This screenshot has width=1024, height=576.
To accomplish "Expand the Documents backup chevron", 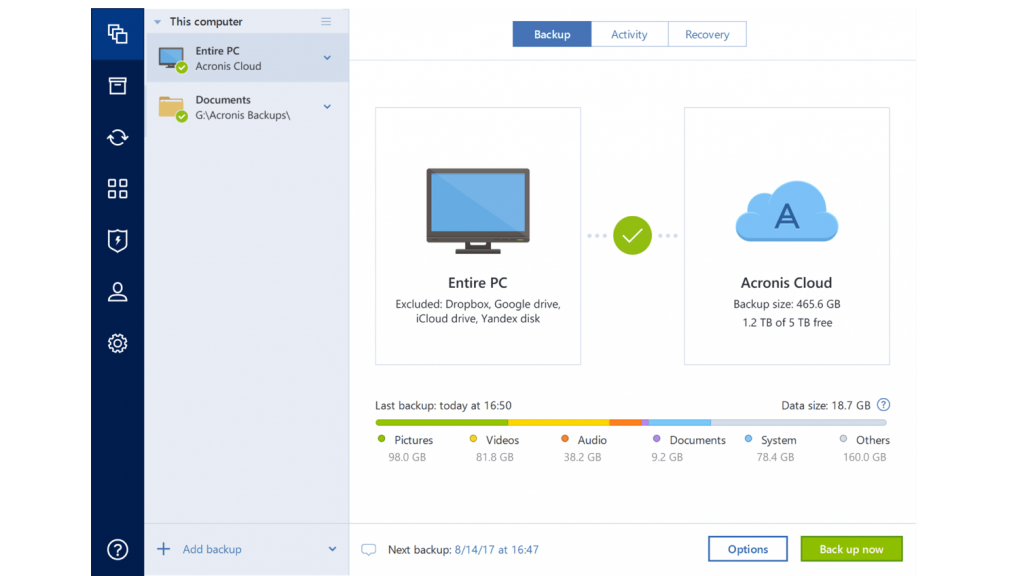I will pyautogui.click(x=327, y=106).
